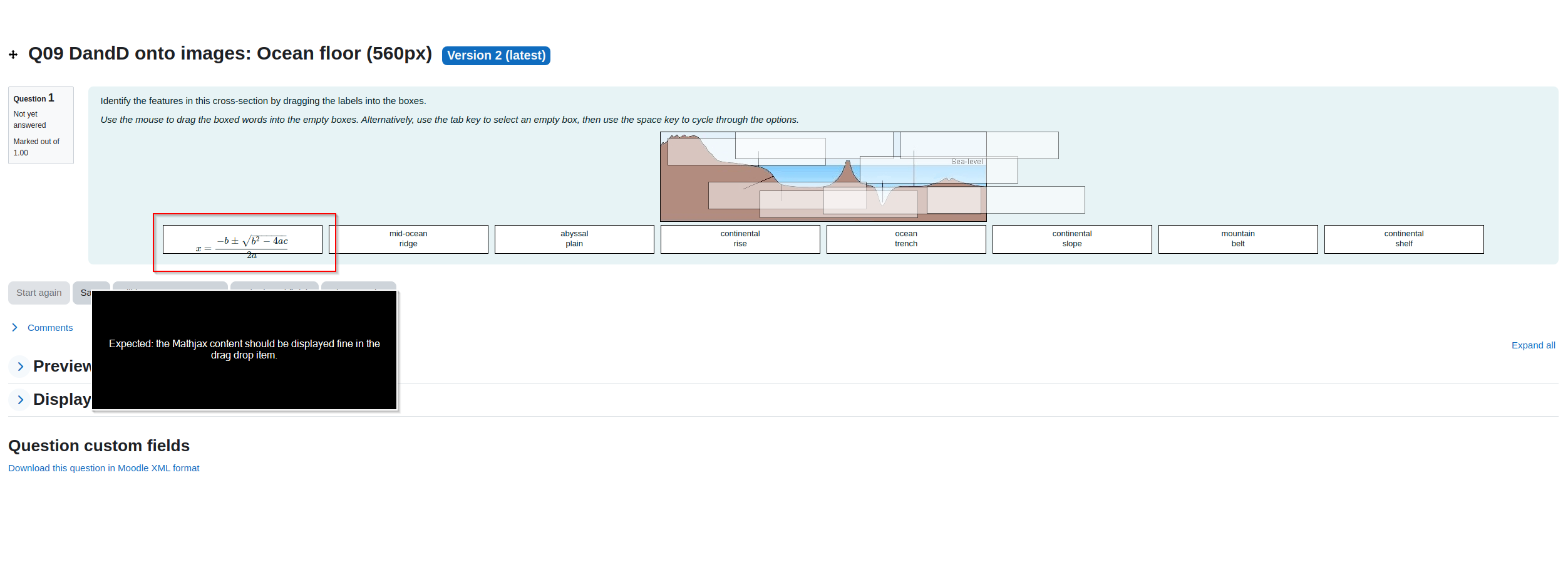Click the 'Not yet answered' status text
This screenshot has width=1568, height=564.
(29, 120)
